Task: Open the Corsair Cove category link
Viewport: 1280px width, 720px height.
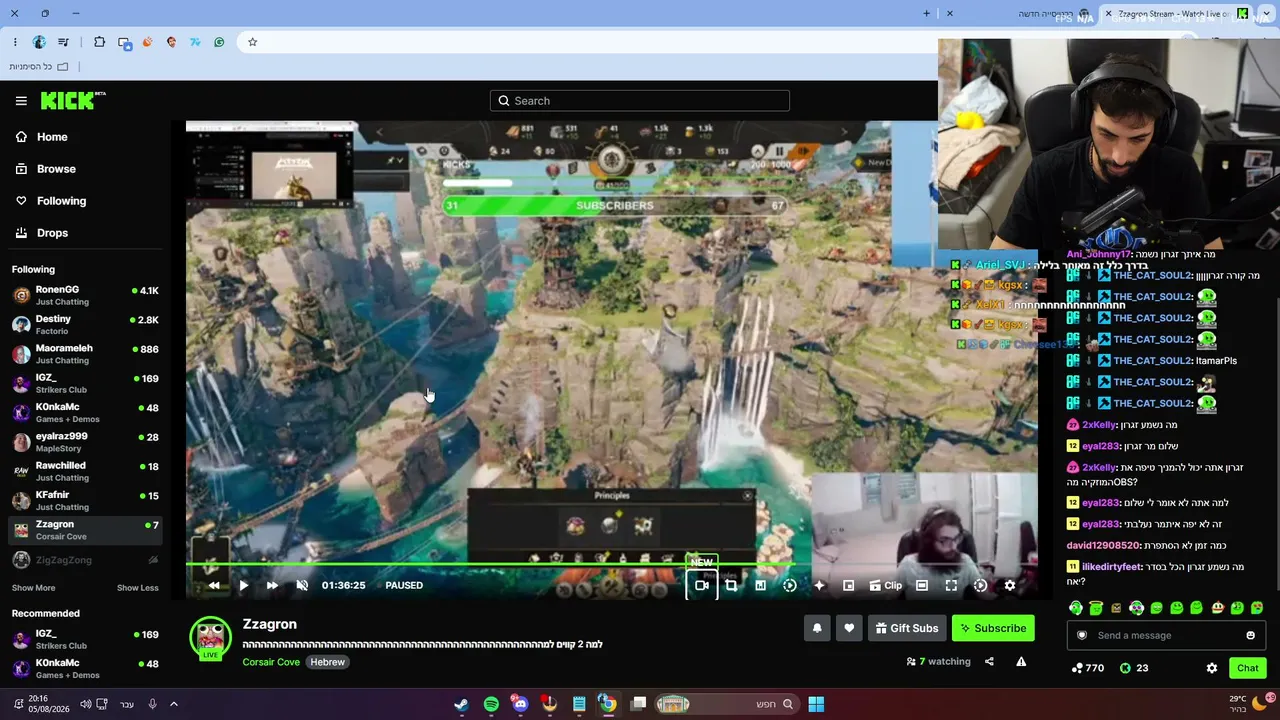Action: click(271, 662)
